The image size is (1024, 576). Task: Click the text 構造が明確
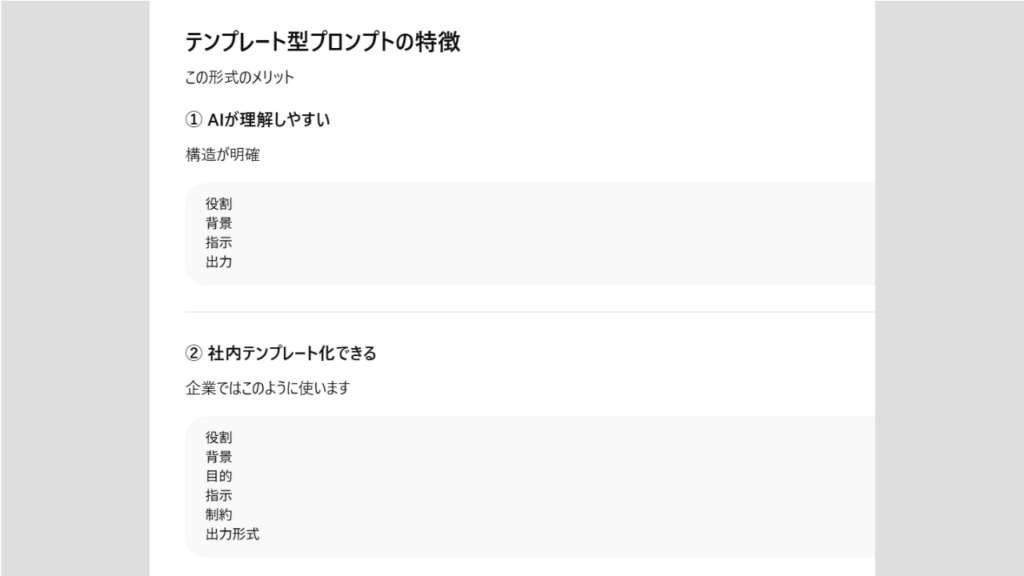click(x=222, y=155)
